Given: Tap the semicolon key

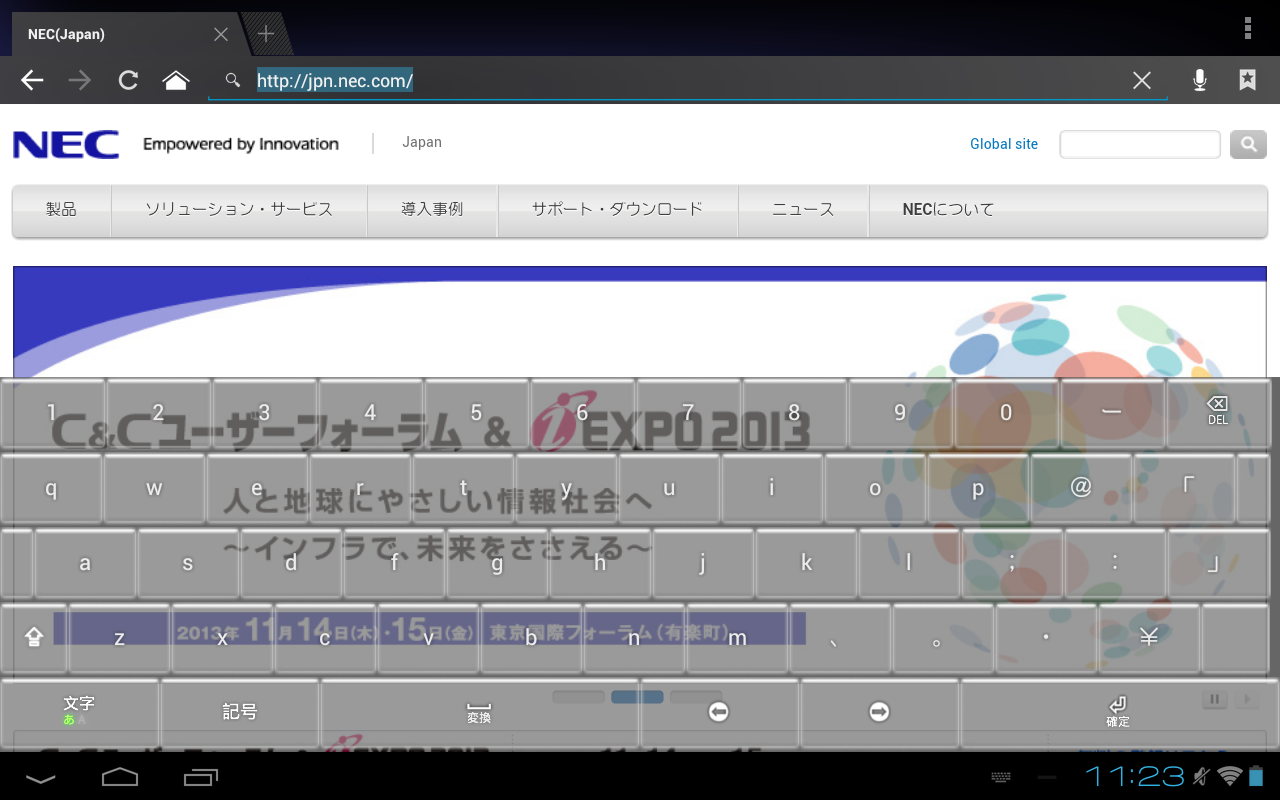Looking at the screenshot, I should (x=1012, y=563).
